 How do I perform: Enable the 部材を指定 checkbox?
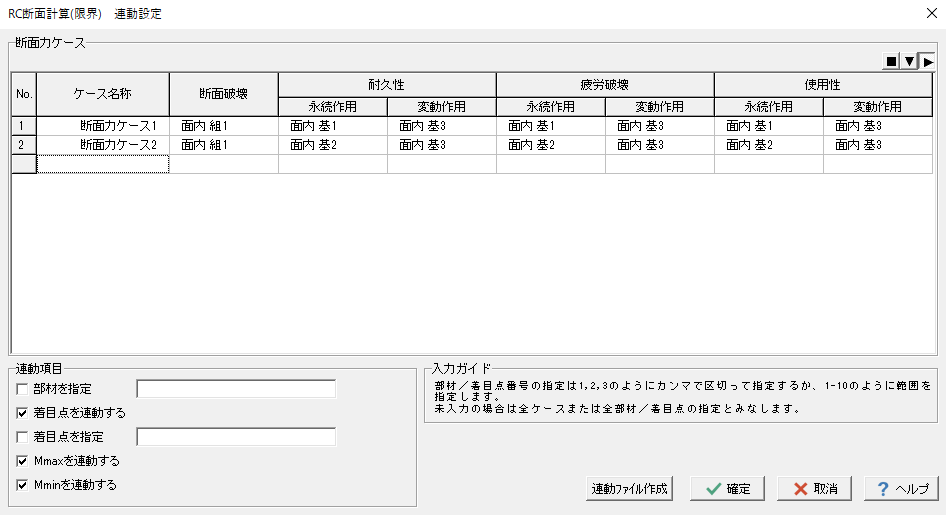[22, 389]
